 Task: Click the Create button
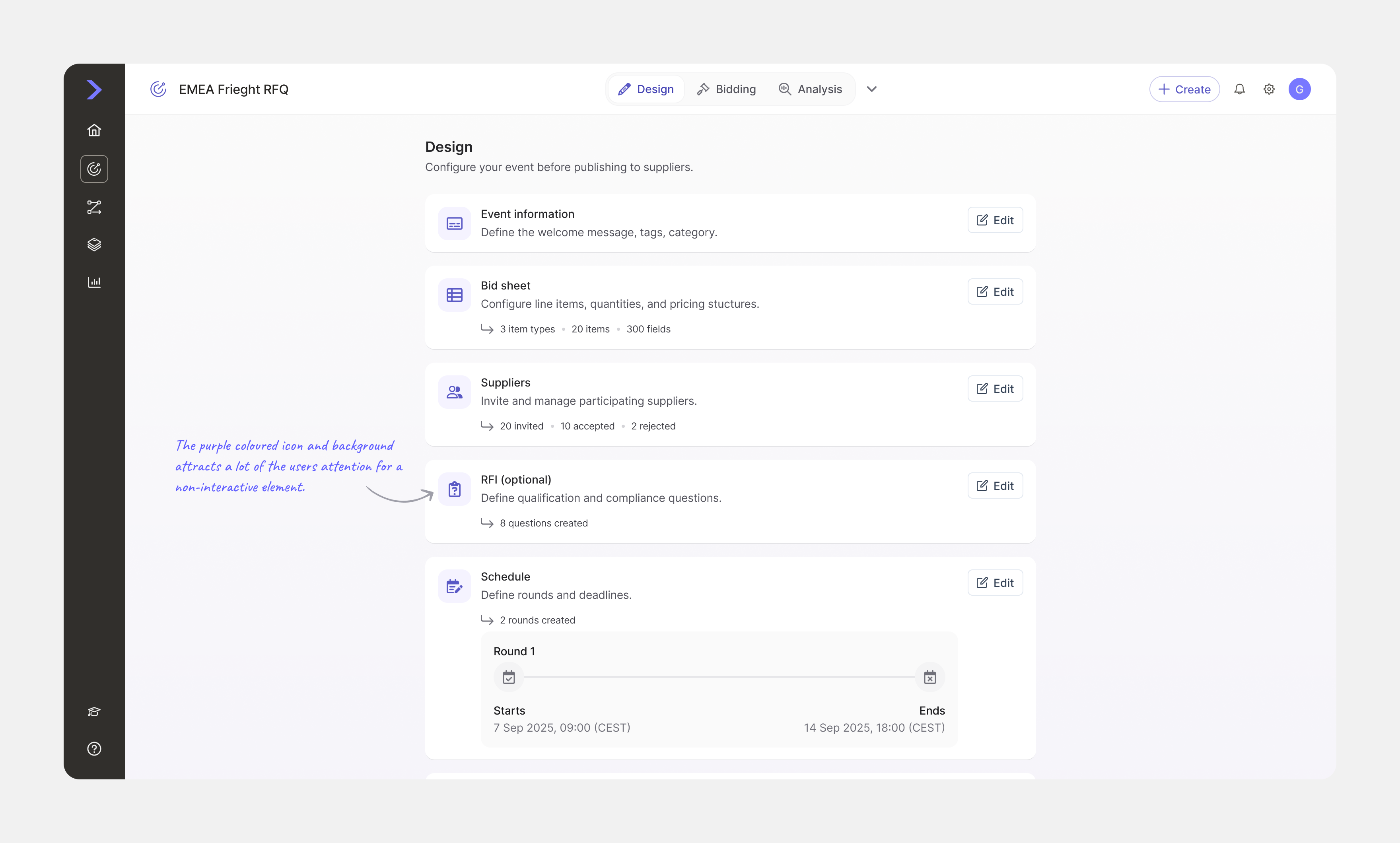coord(1184,89)
